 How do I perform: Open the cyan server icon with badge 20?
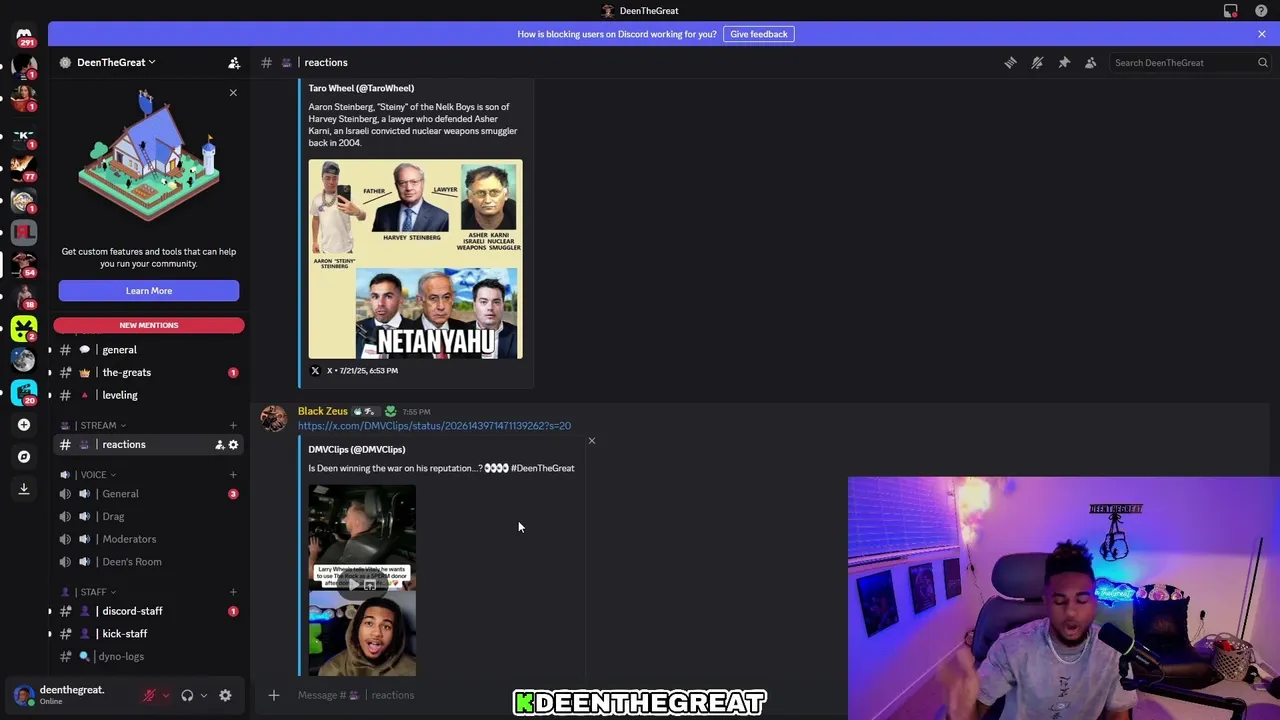(x=24, y=393)
